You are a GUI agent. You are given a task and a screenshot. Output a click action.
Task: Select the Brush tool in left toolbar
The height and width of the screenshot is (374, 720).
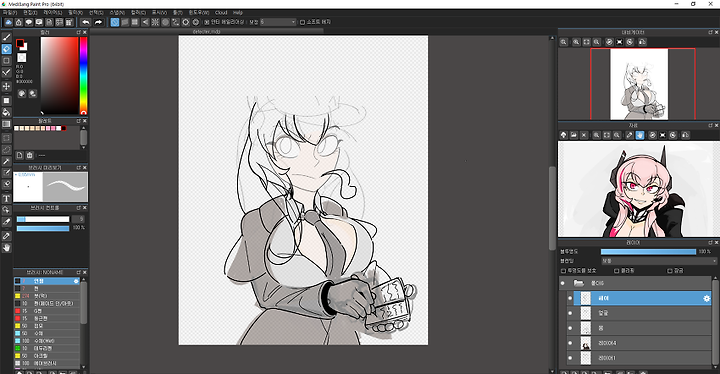click(x=6, y=37)
